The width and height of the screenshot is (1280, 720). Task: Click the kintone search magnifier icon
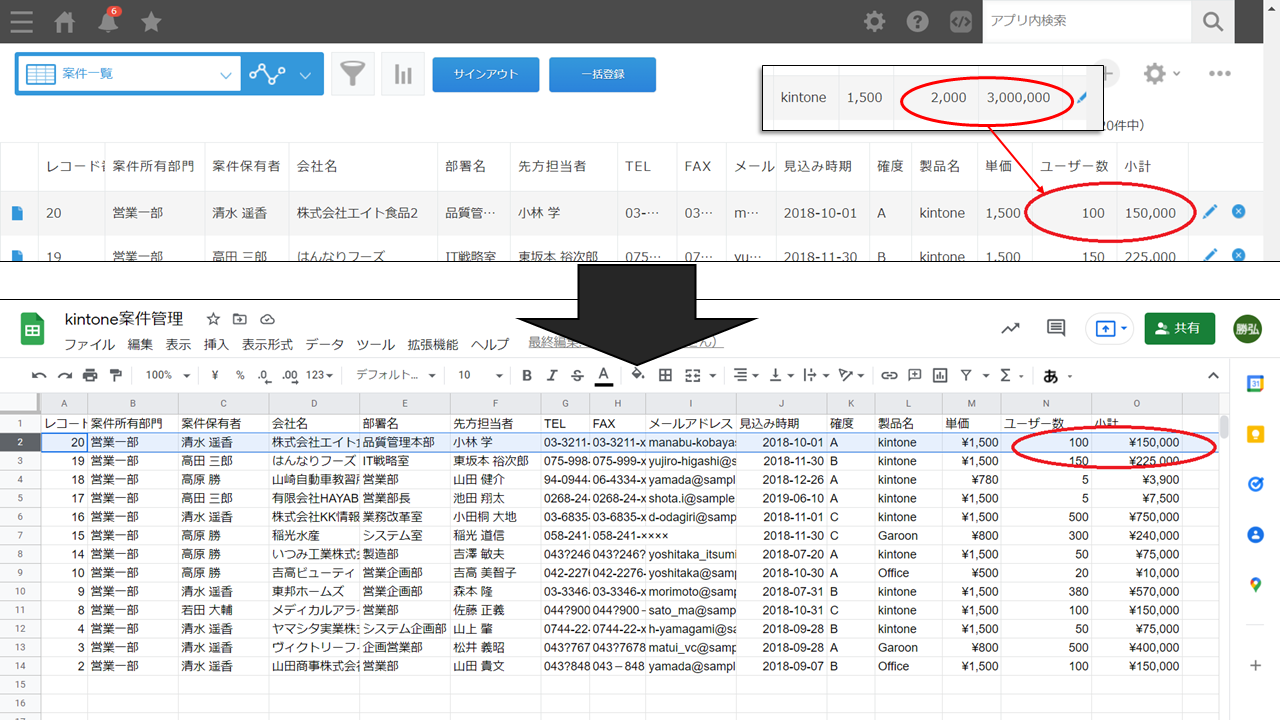1213,21
